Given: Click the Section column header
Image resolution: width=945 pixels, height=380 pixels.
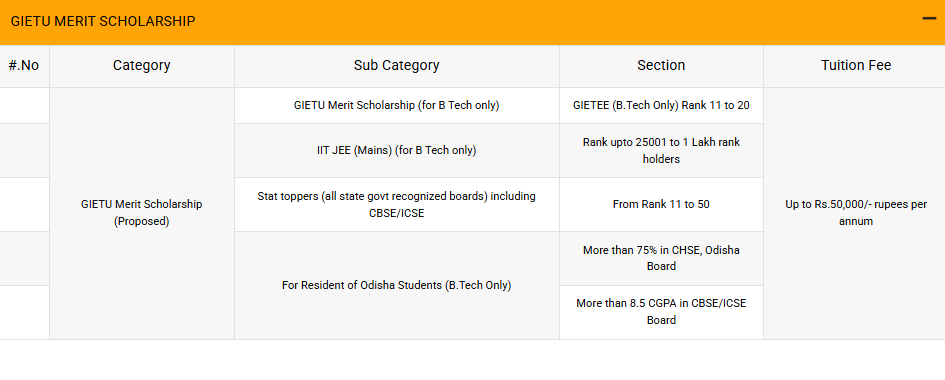Looking at the screenshot, I should pyautogui.click(x=661, y=66).
